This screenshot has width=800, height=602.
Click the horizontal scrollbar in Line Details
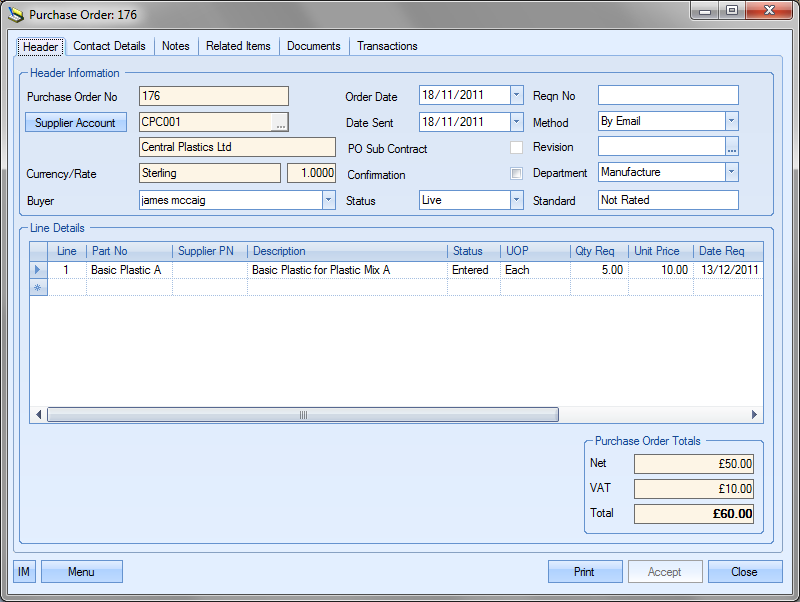(302, 415)
